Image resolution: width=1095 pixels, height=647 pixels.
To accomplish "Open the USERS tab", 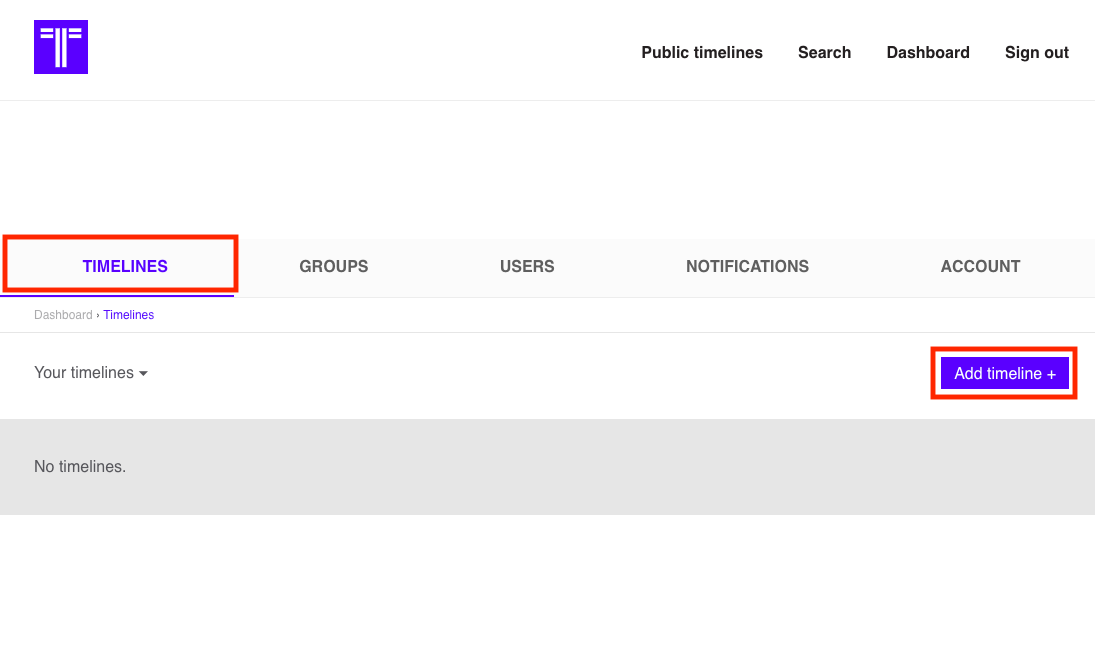I will pos(527,267).
